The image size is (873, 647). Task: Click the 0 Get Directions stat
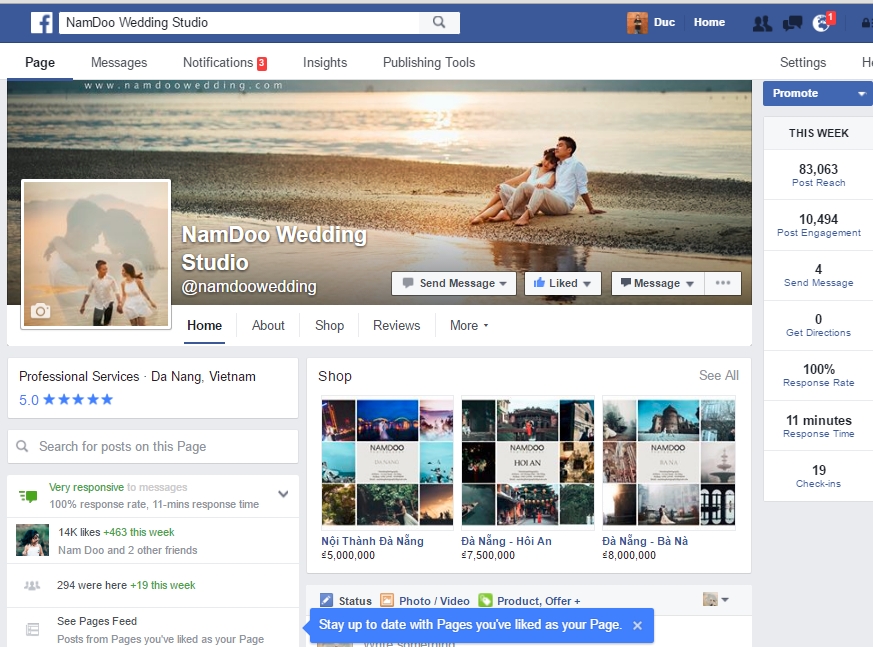tap(818, 325)
